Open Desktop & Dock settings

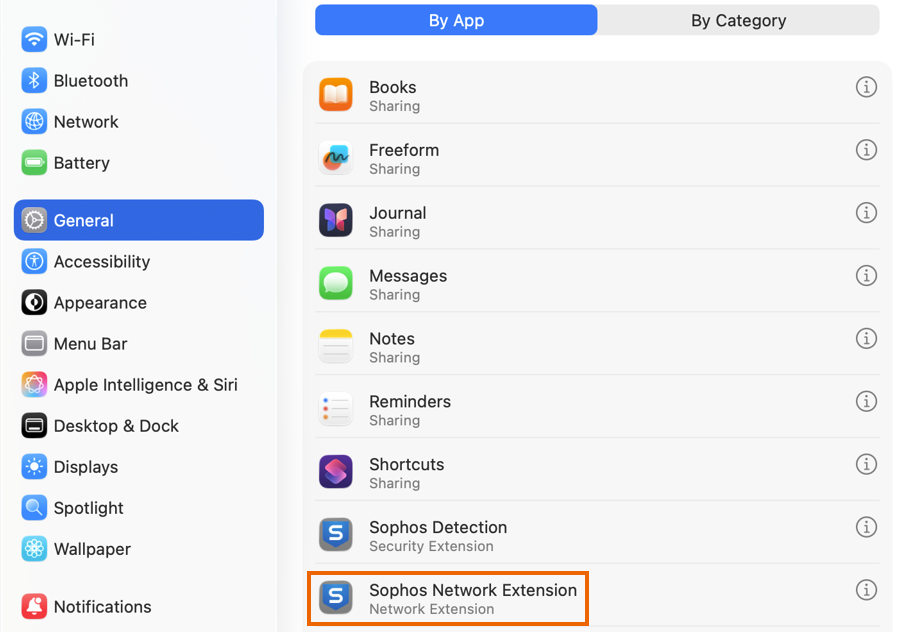pyautogui.click(x=110, y=425)
